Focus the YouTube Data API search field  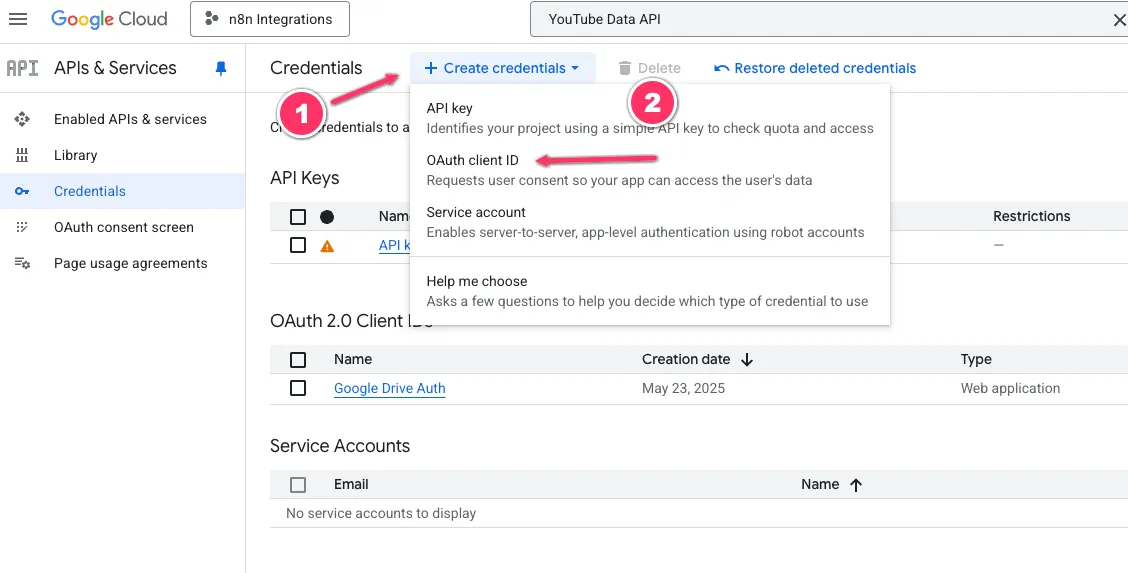pos(820,19)
